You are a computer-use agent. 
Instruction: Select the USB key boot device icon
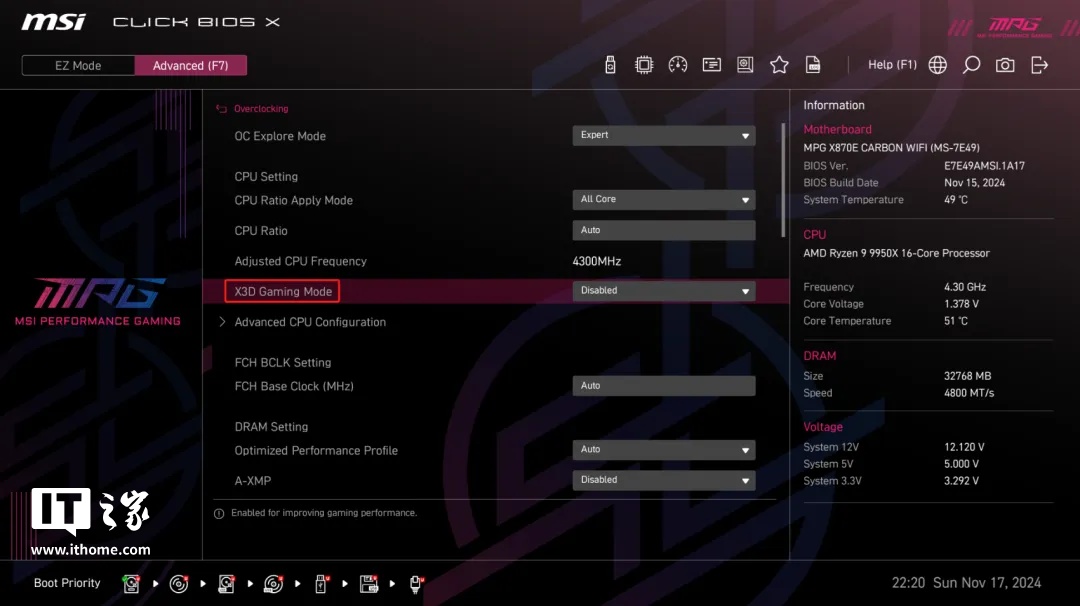coord(321,584)
